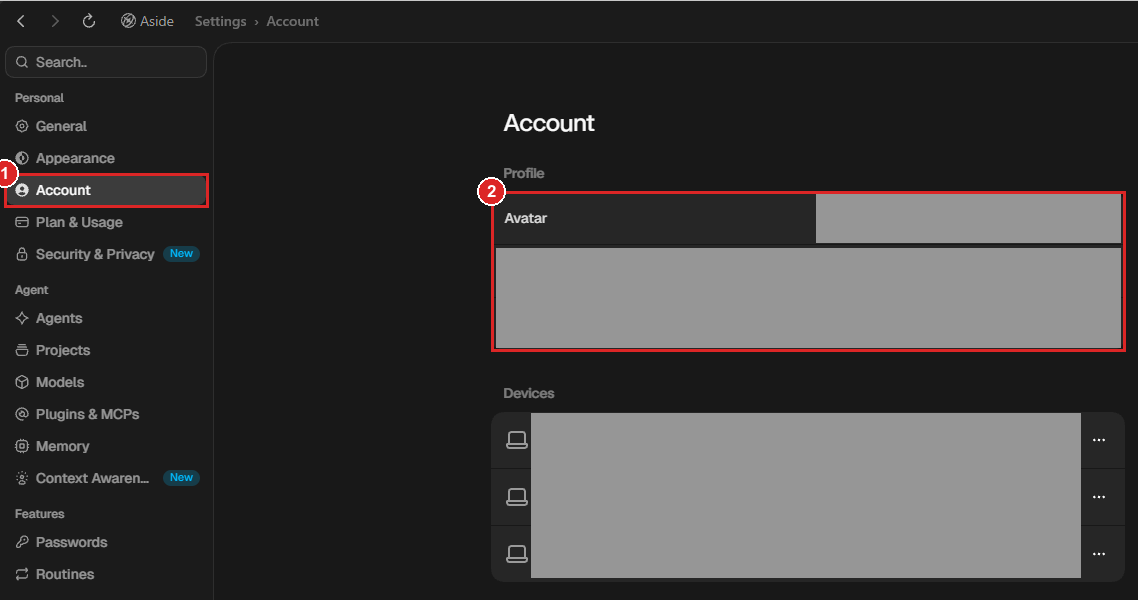The height and width of the screenshot is (600, 1138).
Task: Click the Account person icon
Action: [x=22, y=190]
